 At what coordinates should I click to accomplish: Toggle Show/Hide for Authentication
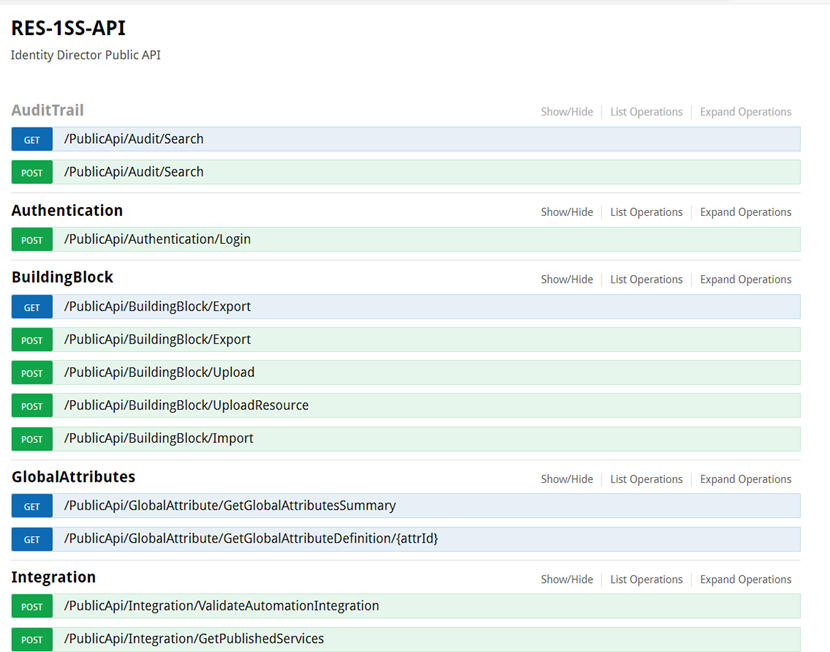point(566,212)
